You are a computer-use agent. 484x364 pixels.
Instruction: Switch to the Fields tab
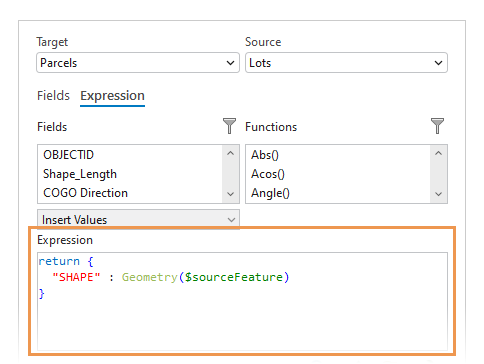[x=53, y=96]
